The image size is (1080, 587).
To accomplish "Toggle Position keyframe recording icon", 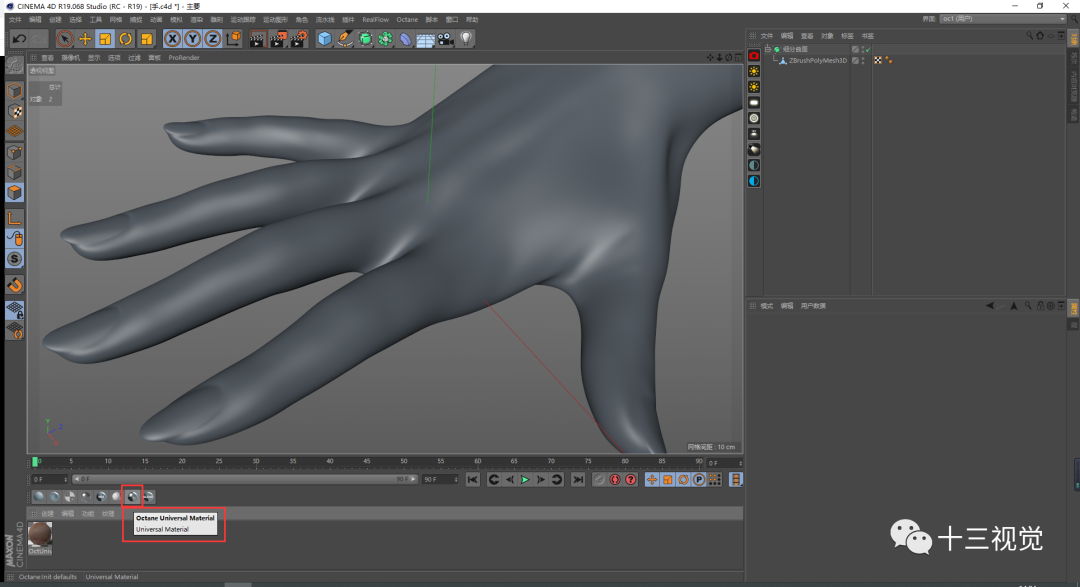I will point(652,480).
